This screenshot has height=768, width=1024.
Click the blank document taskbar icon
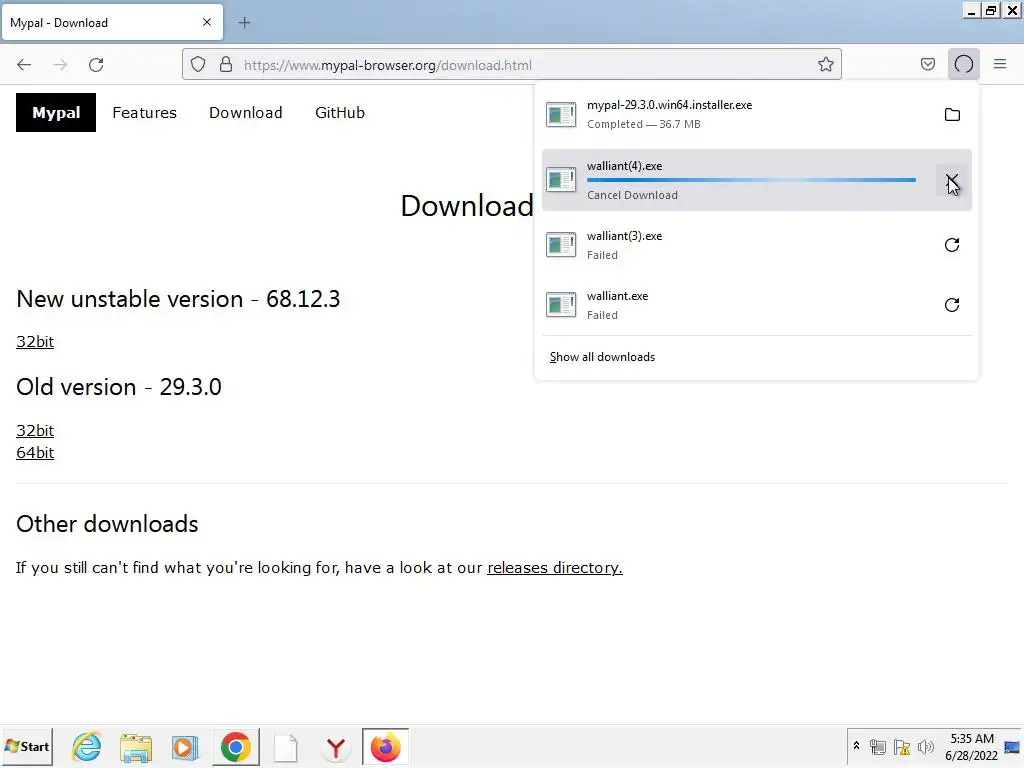point(285,748)
